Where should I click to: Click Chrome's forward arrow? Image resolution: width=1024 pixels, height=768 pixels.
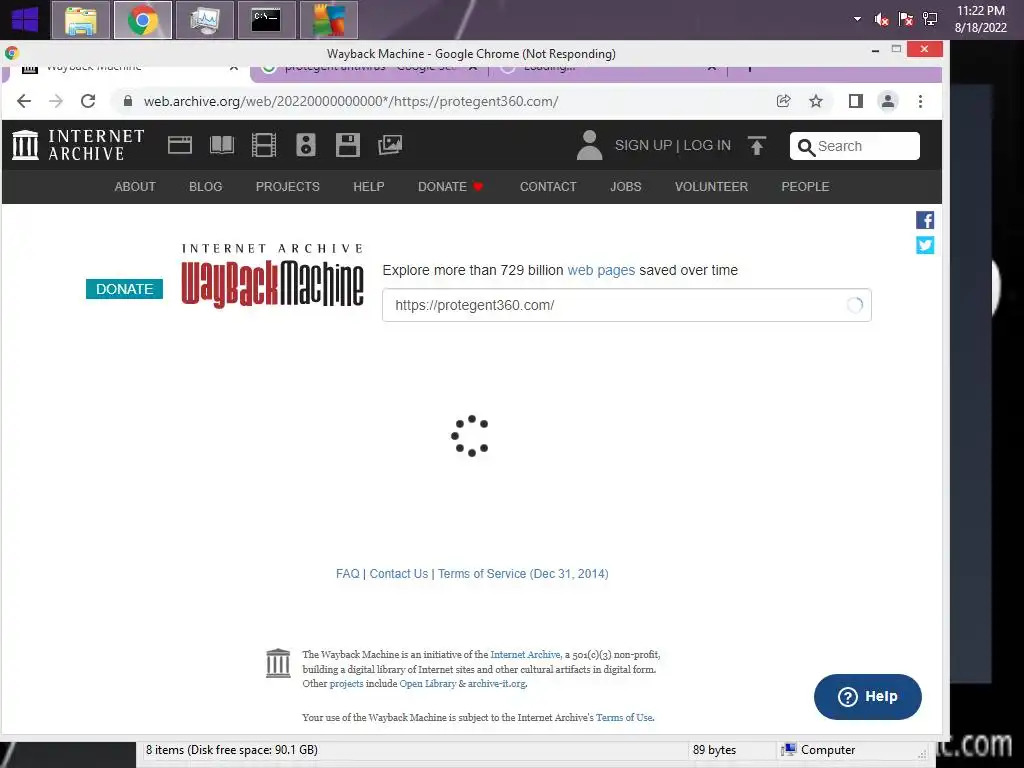click(56, 101)
